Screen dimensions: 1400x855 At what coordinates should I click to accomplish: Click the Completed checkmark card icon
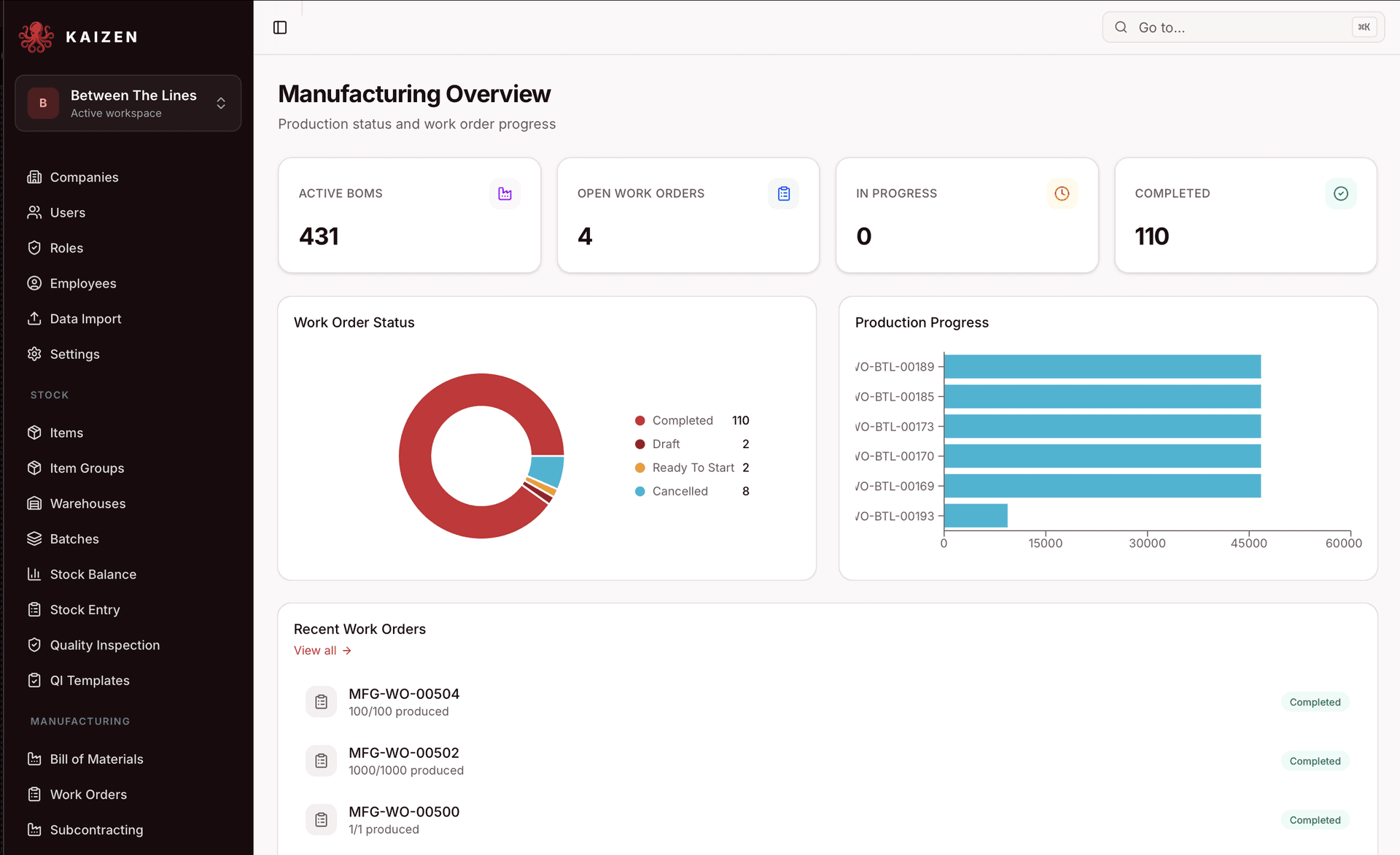1341,193
